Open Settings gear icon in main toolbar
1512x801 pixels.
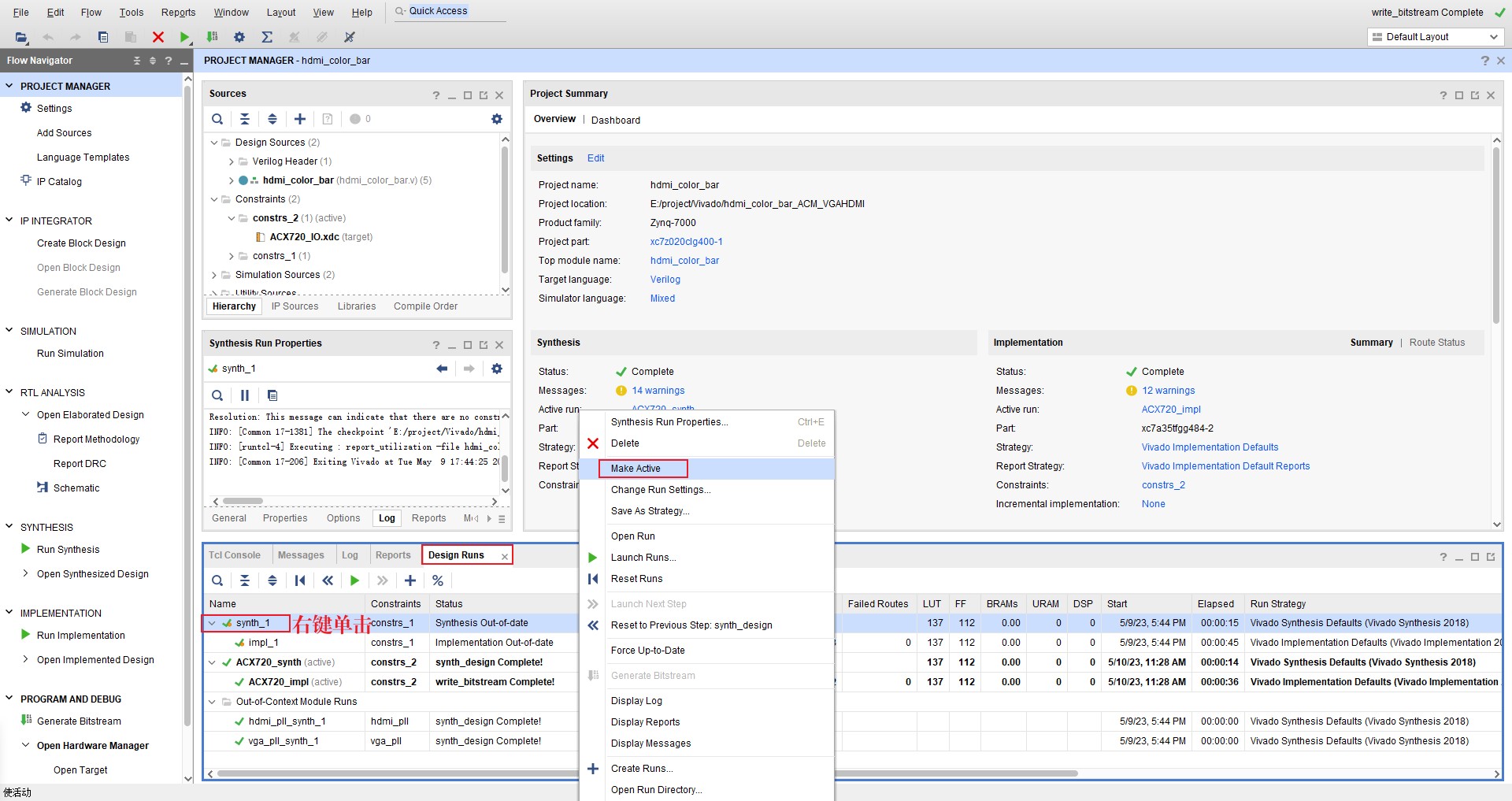(239, 37)
